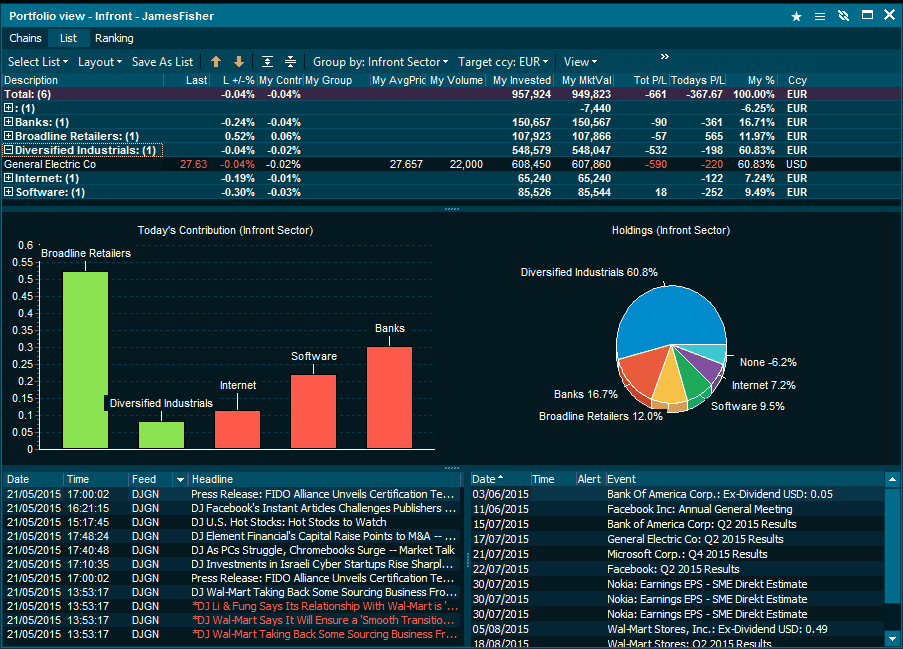Switch to the List tab
The width and height of the screenshot is (903, 649).
point(68,38)
